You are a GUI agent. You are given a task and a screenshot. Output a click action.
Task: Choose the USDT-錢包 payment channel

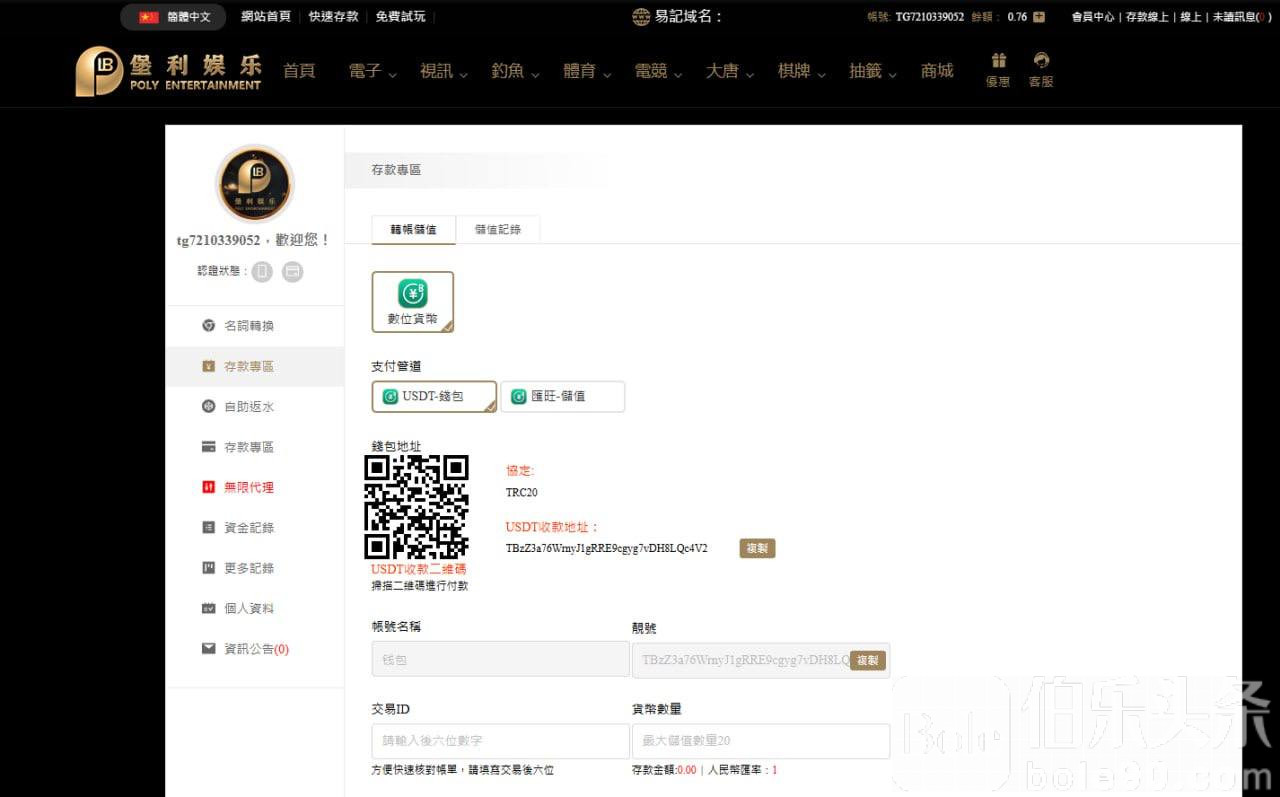click(x=433, y=396)
